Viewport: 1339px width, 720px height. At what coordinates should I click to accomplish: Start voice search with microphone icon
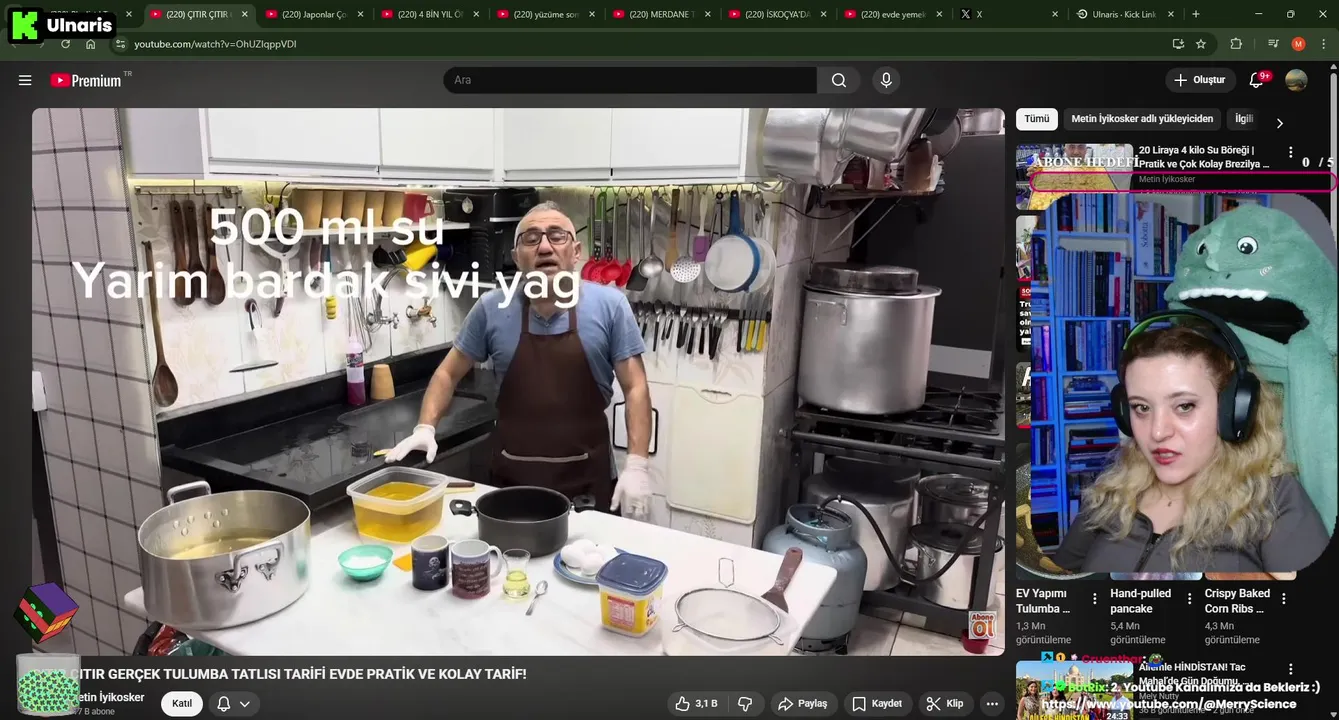(x=886, y=80)
